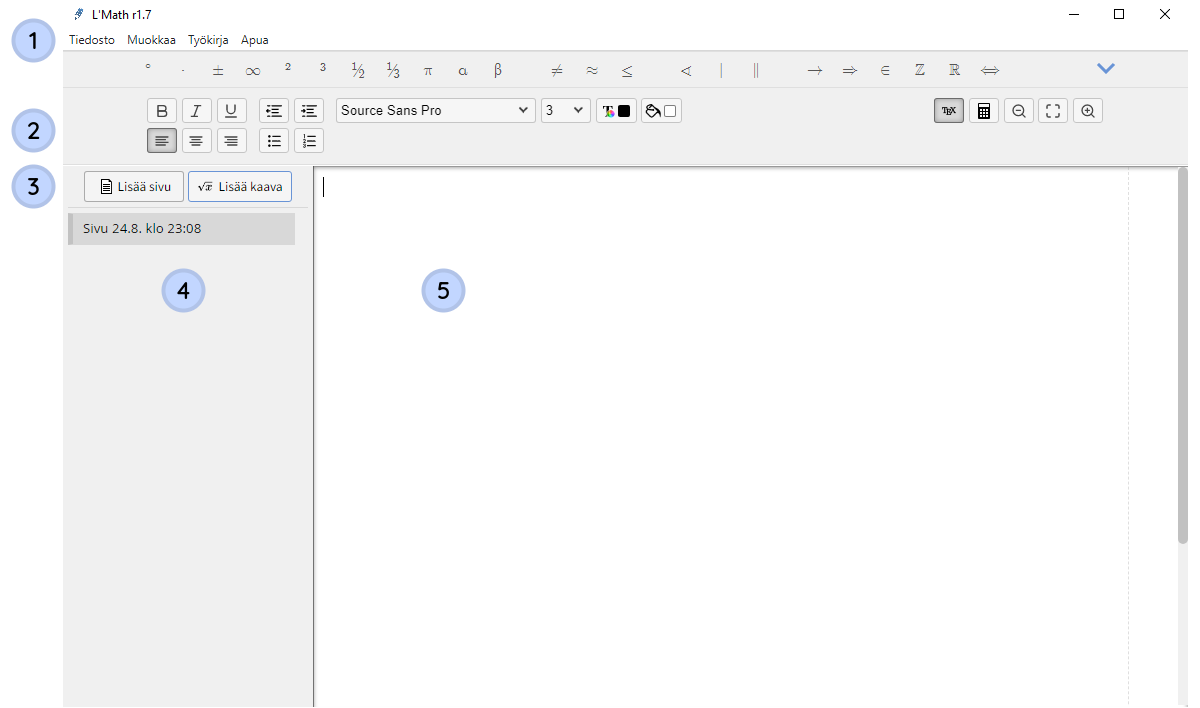Open the Tiedosto menu

[x=92, y=40]
